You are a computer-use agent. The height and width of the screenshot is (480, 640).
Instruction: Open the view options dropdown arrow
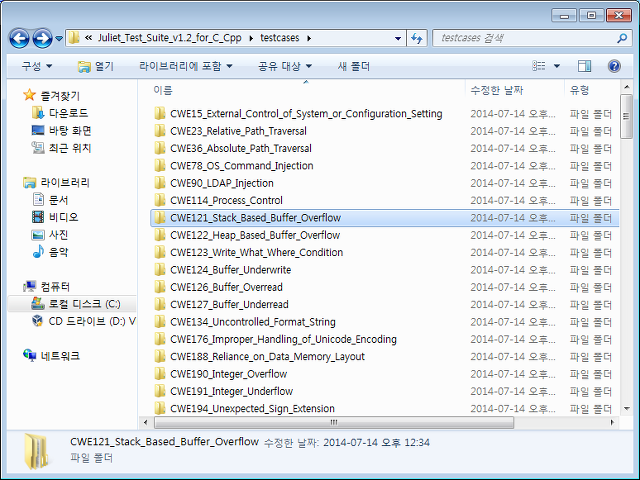pos(556,66)
